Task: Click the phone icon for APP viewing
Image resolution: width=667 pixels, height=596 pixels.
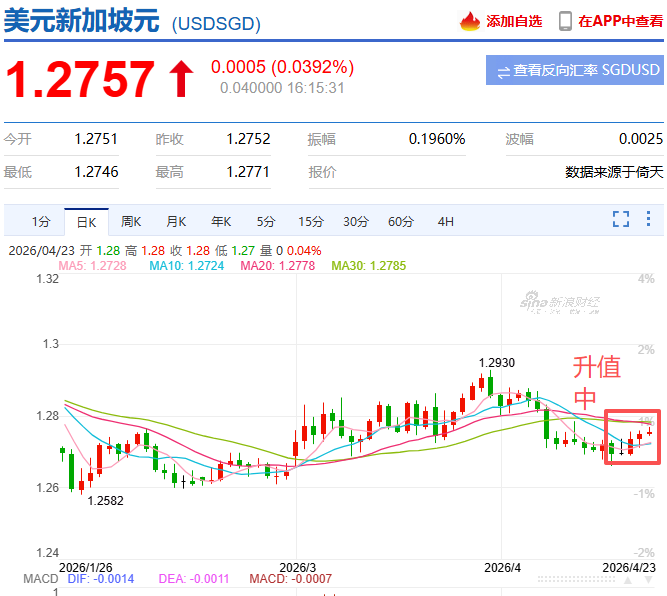Action: tap(565, 21)
